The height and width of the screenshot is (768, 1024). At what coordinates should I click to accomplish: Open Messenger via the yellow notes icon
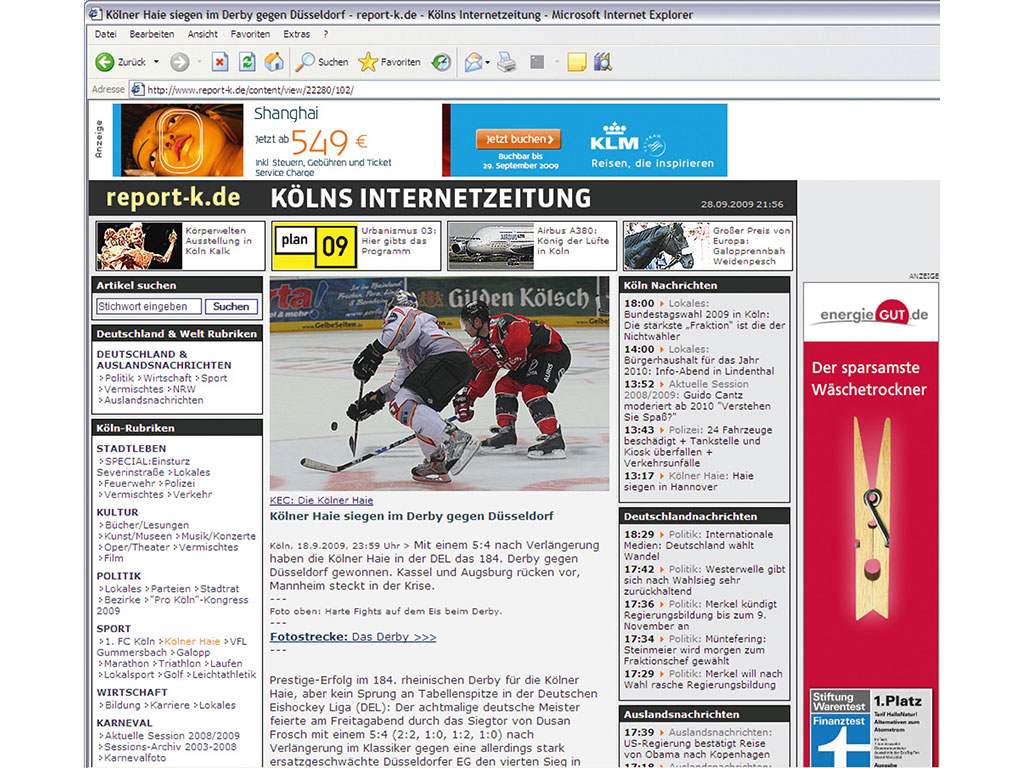click(576, 61)
